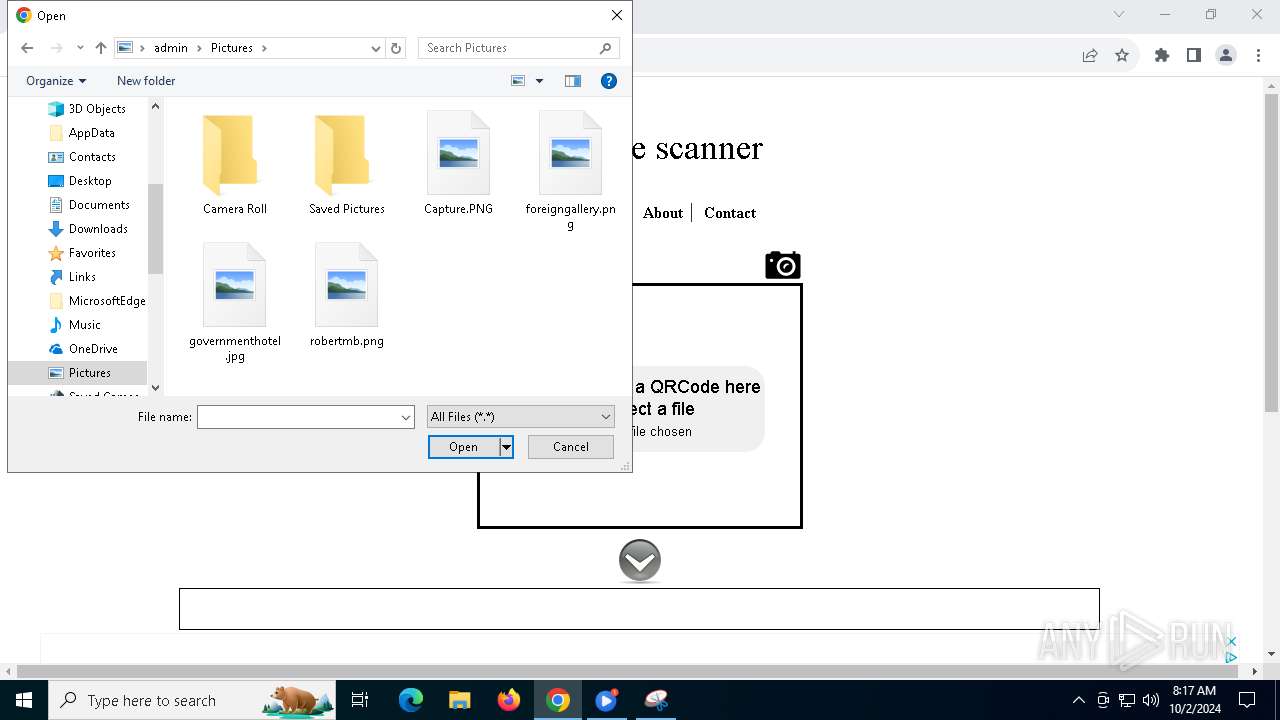Open the view options dropdown arrow

tap(539, 81)
